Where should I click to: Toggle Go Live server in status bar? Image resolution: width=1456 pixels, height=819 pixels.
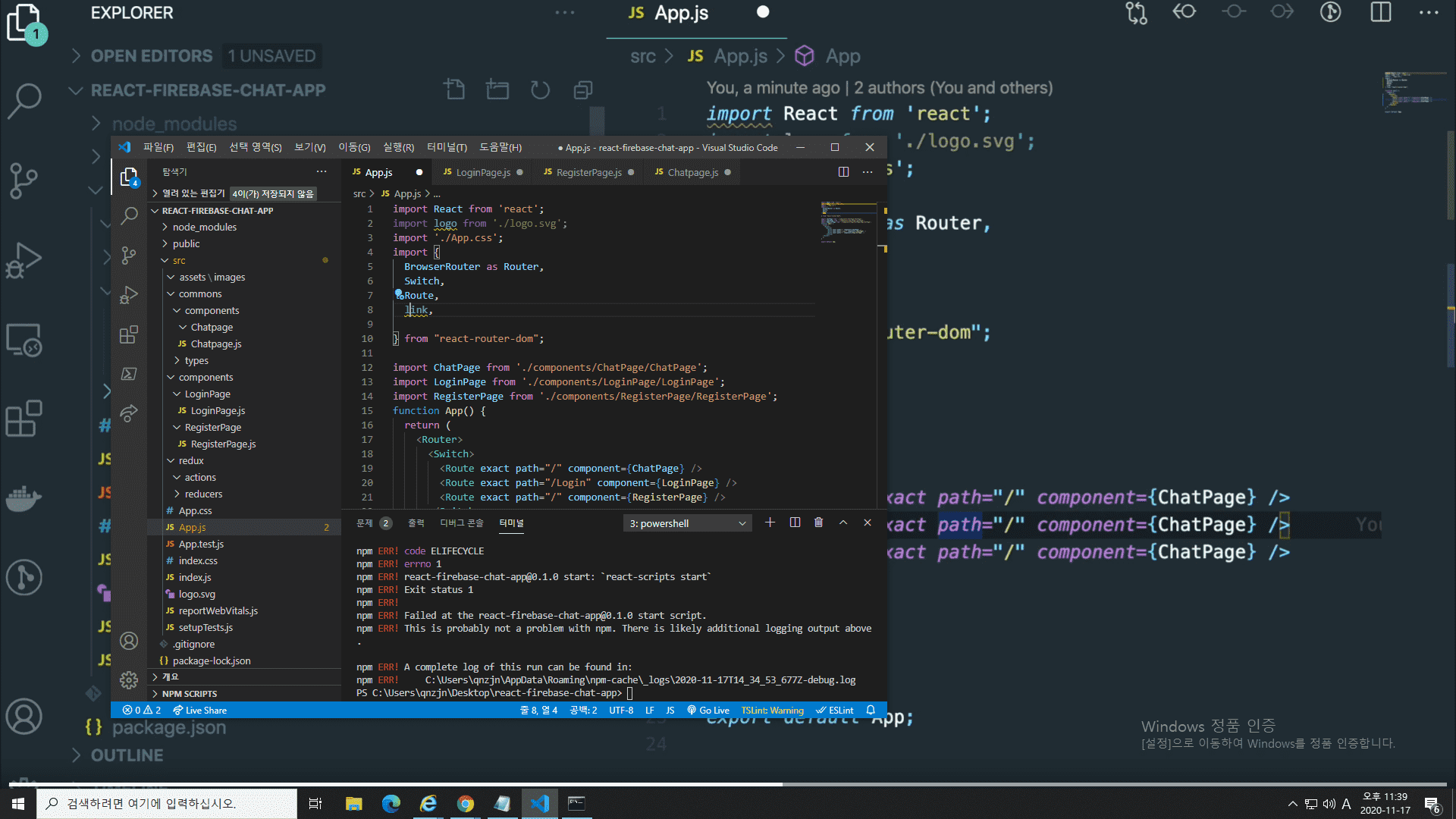[x=708, y=711]
